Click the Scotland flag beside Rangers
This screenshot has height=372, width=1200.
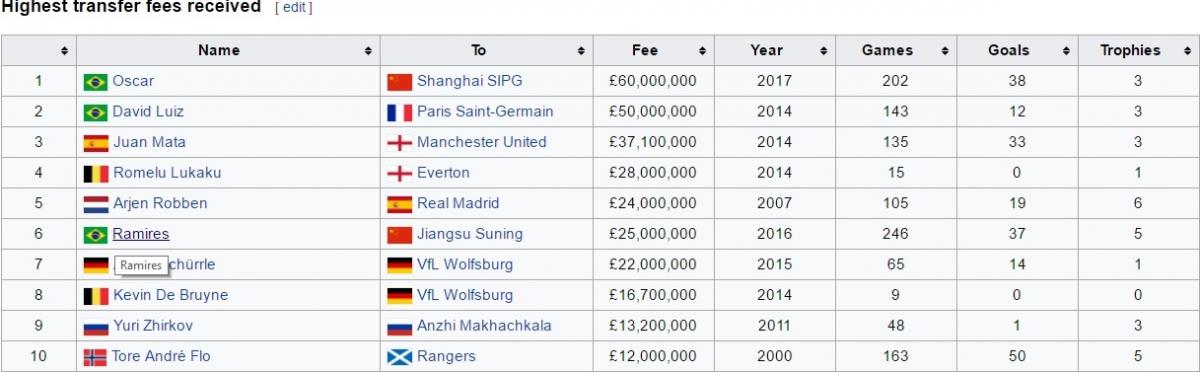399,356
